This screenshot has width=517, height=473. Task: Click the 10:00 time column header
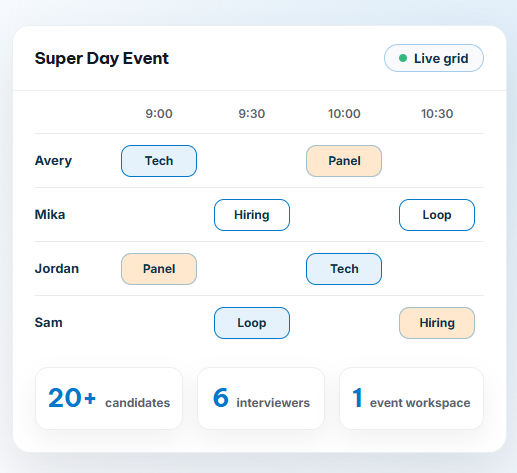tap(344, 114)
